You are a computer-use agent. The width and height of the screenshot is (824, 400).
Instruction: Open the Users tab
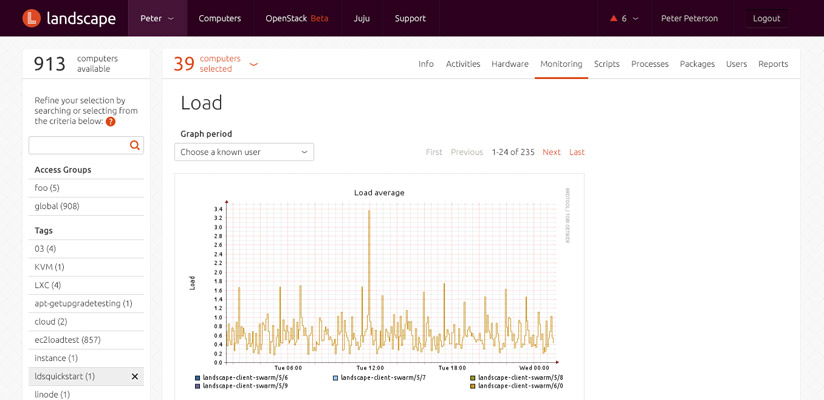[x=736, y=64]
